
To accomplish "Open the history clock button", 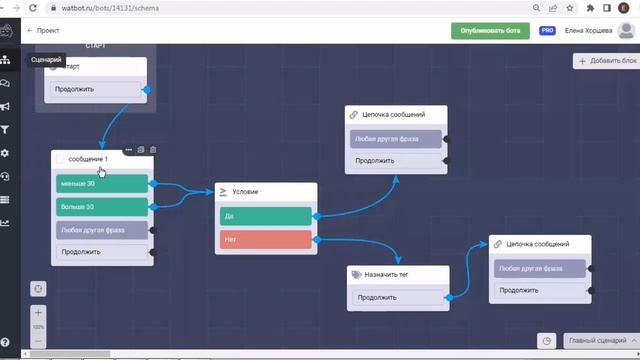I will click(547, 341).
